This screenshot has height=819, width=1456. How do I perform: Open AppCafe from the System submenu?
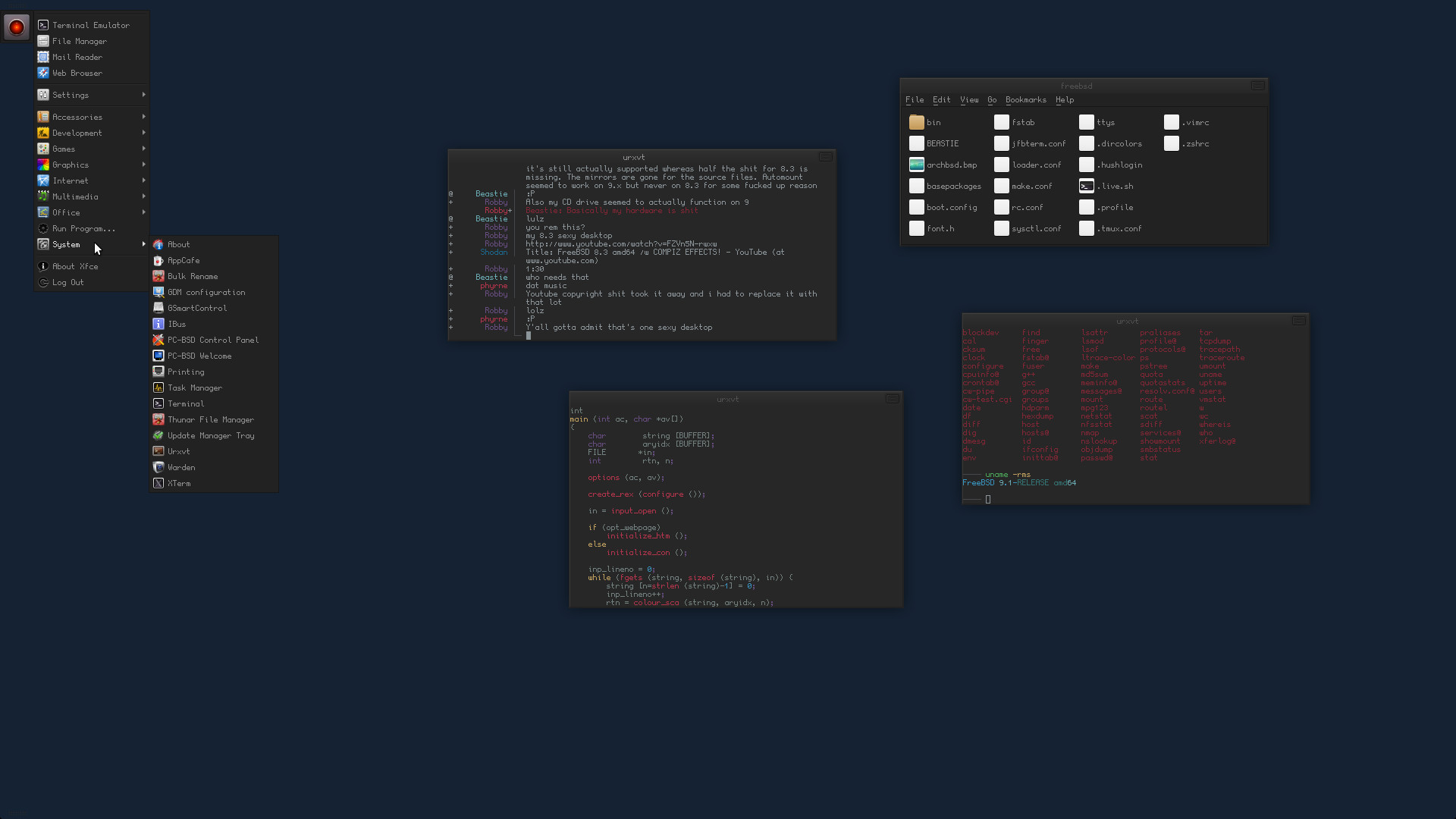(x=183, y=260)
